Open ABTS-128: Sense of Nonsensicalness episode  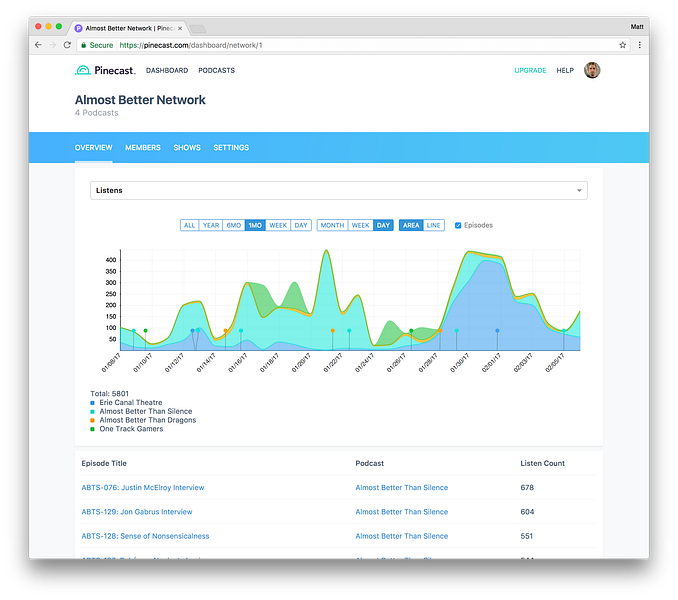(x=145, y=536)
